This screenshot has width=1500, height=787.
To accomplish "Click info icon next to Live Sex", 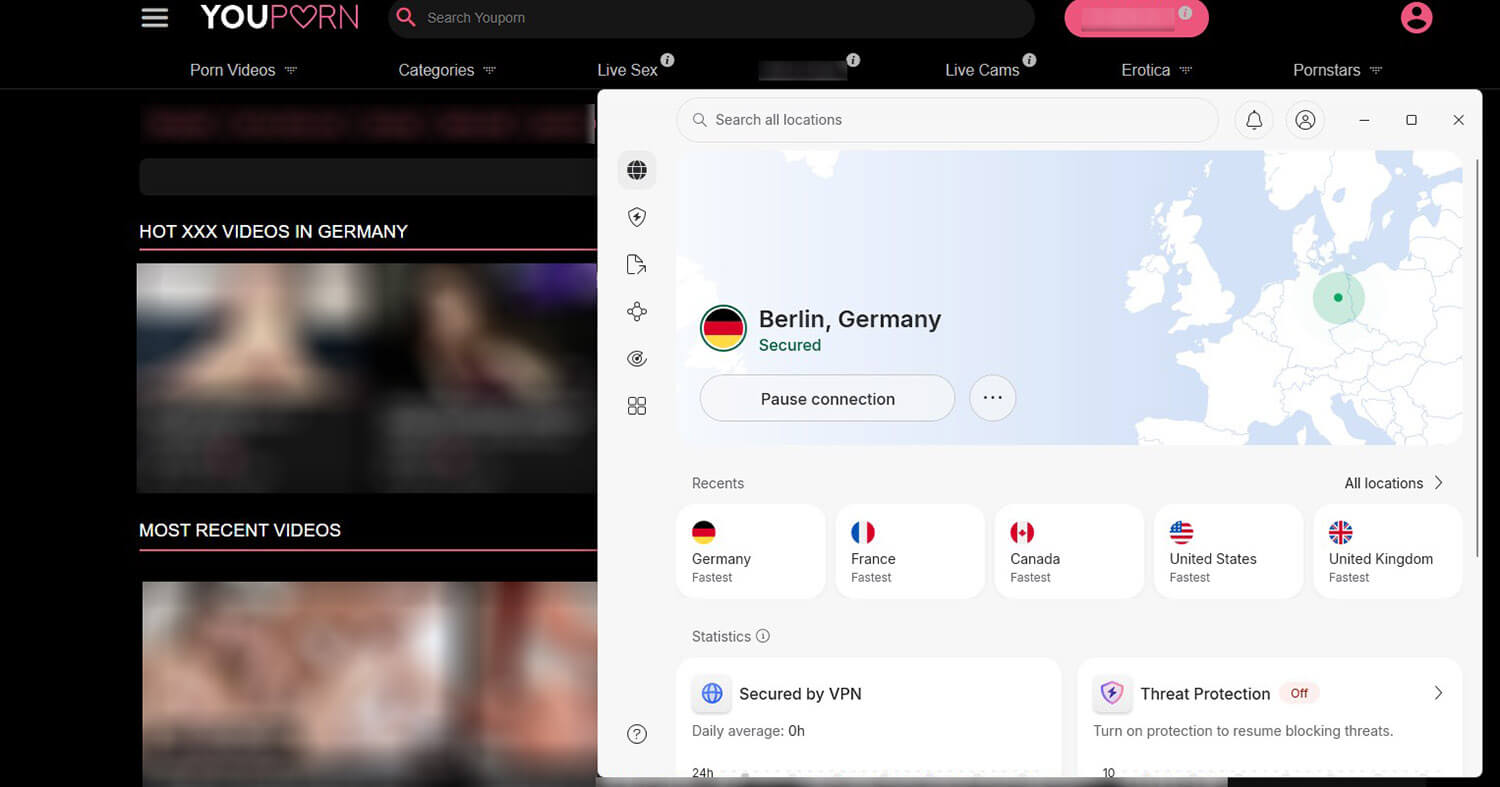I will click(667, 60).
